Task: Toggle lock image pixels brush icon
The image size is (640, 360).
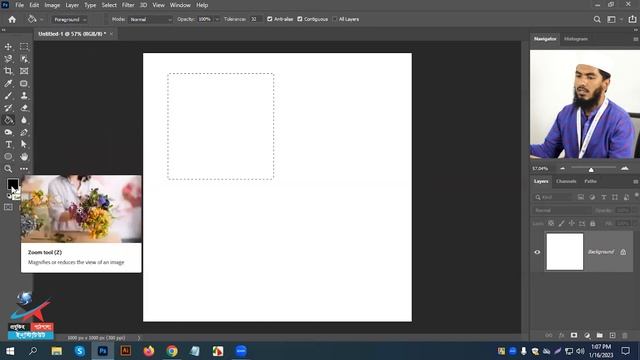Action: point(562,223)
